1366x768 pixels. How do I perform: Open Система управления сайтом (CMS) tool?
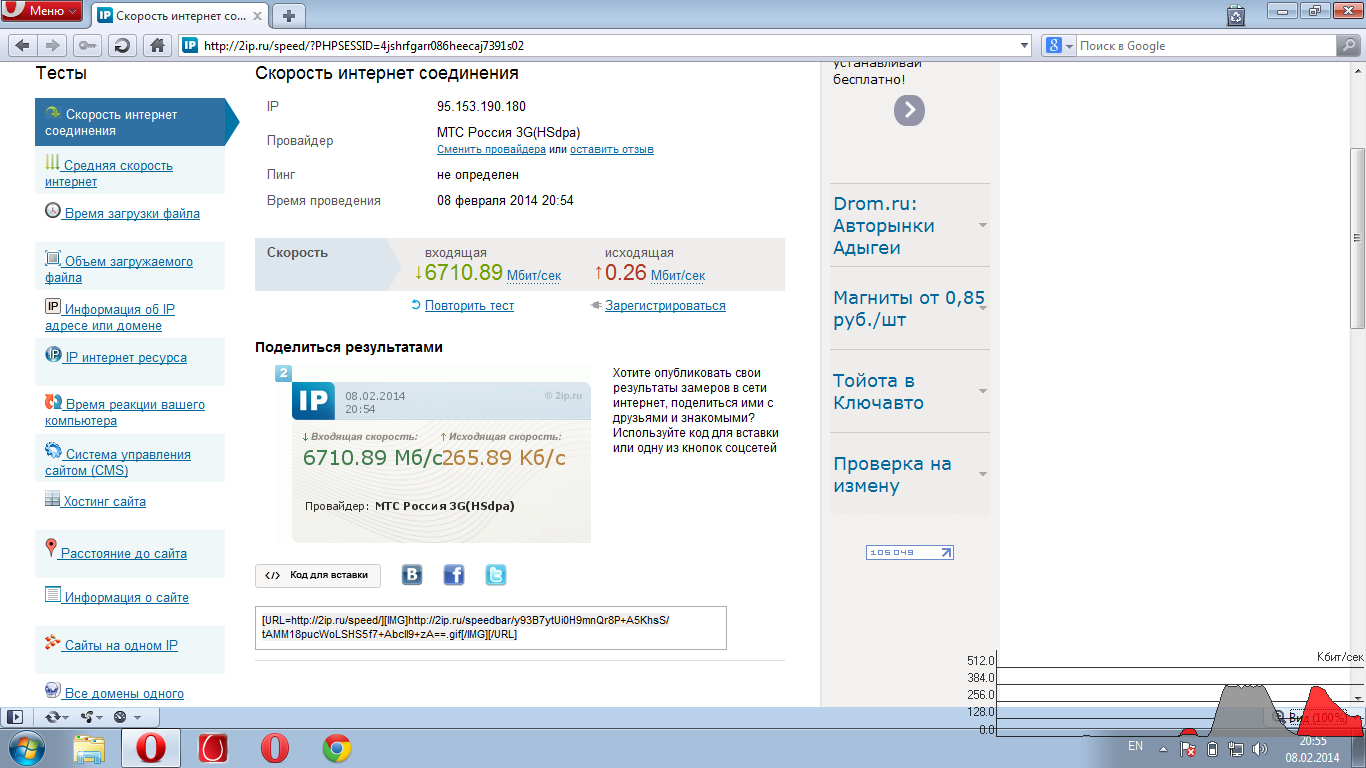(118, 462)
